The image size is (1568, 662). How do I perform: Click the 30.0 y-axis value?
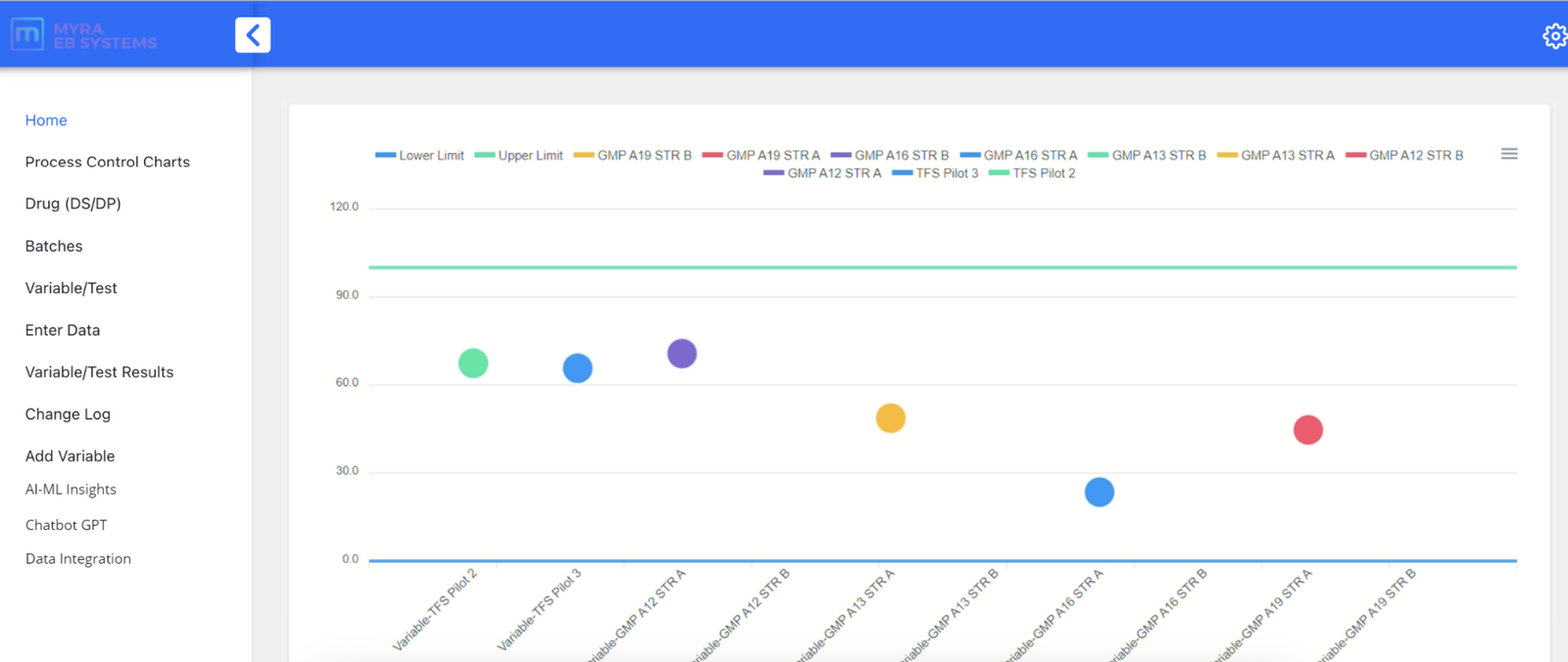click(347, 471)
